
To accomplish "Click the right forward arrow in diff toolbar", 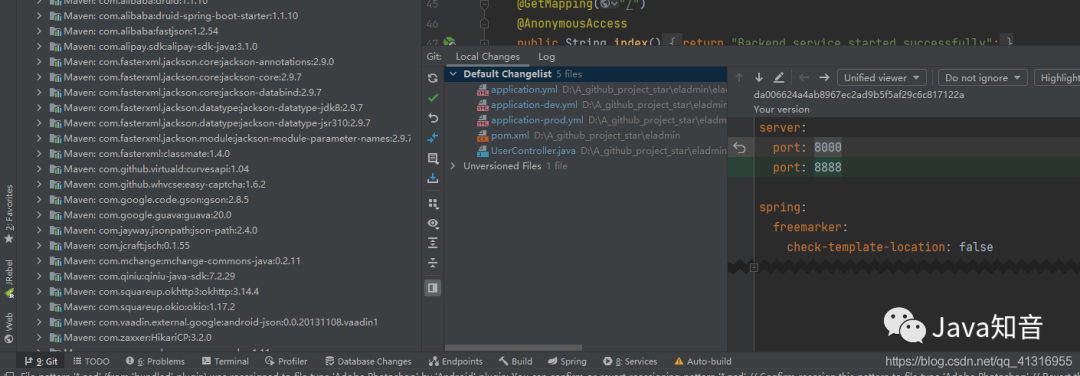I will [x=824, y=78].
